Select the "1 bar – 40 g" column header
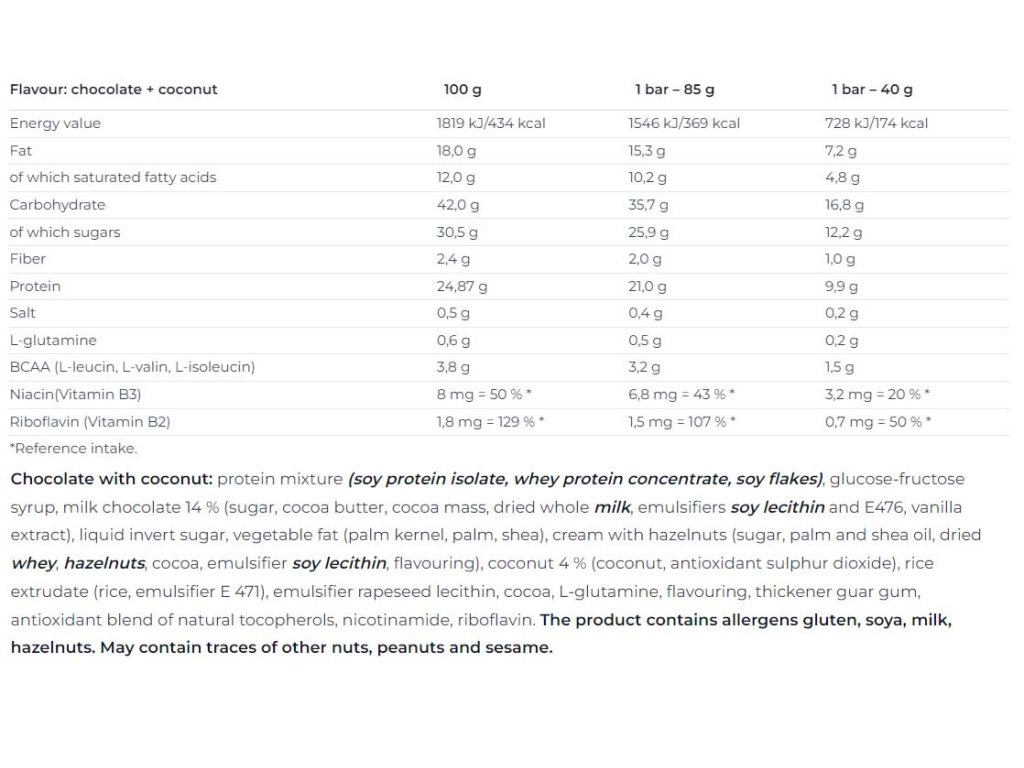The height and width of the screenshot is (768, 1024). click(x=872, y=89)
